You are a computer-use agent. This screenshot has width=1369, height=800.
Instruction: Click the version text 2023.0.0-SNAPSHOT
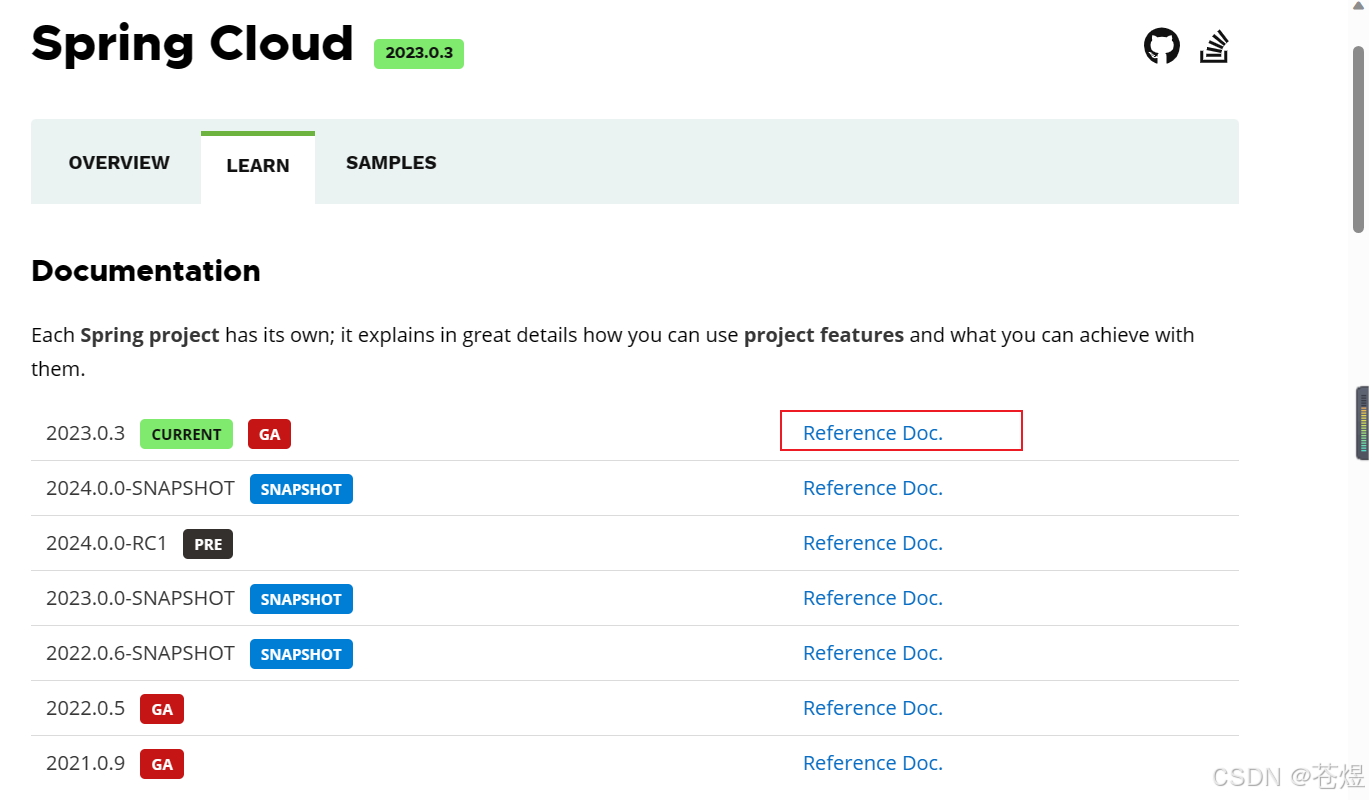tap(140, 598)
